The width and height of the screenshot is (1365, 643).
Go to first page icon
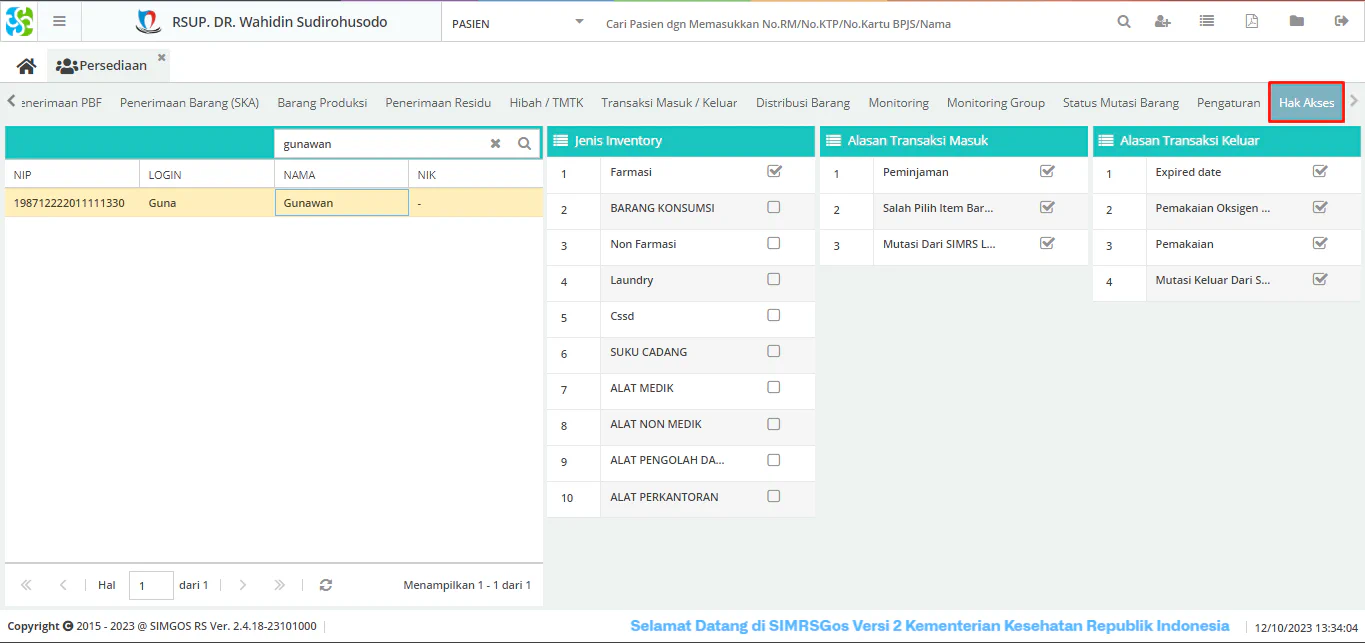[x=26, y=585]
